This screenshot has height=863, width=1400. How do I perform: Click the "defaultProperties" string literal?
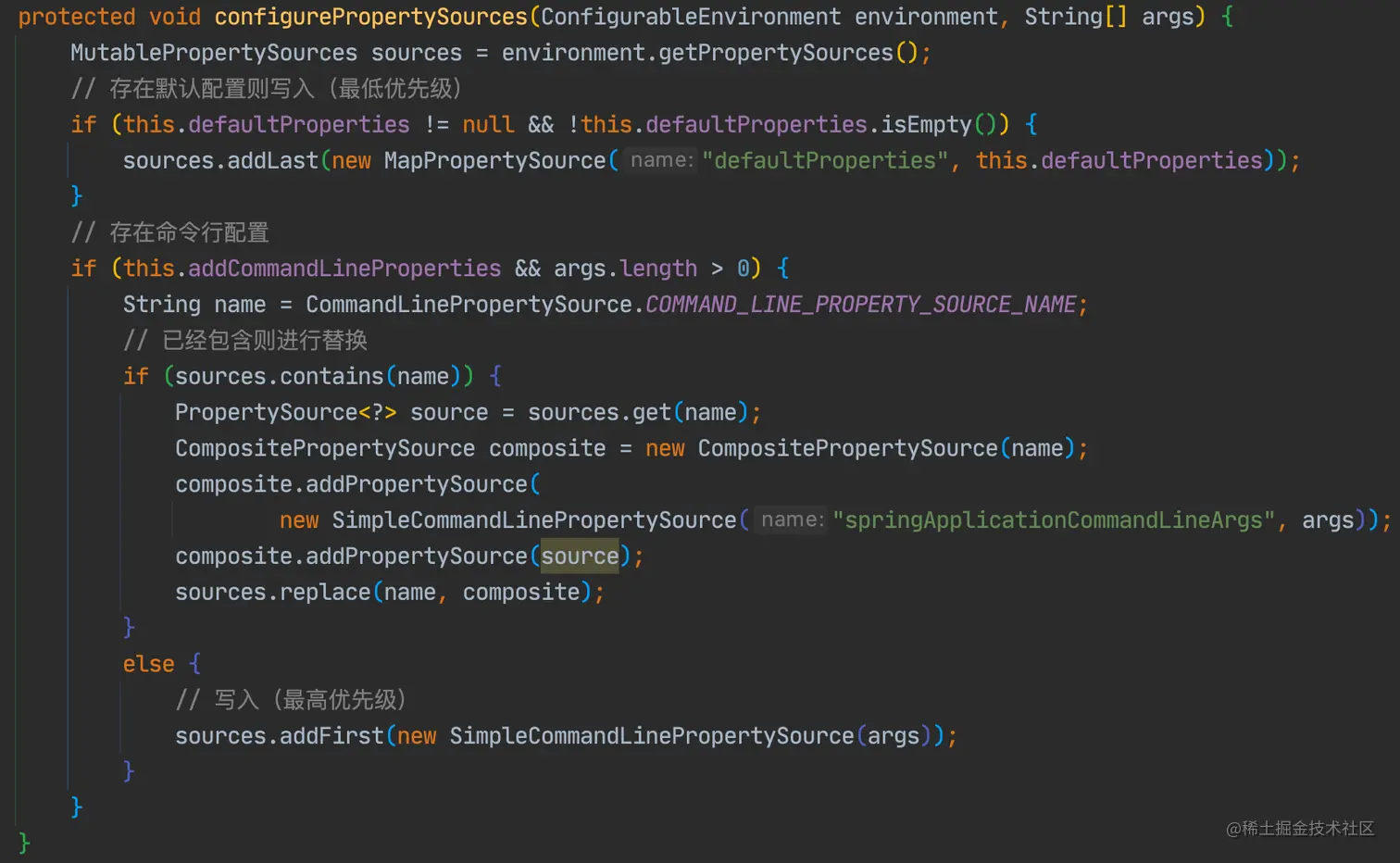(x=825, y=161)
